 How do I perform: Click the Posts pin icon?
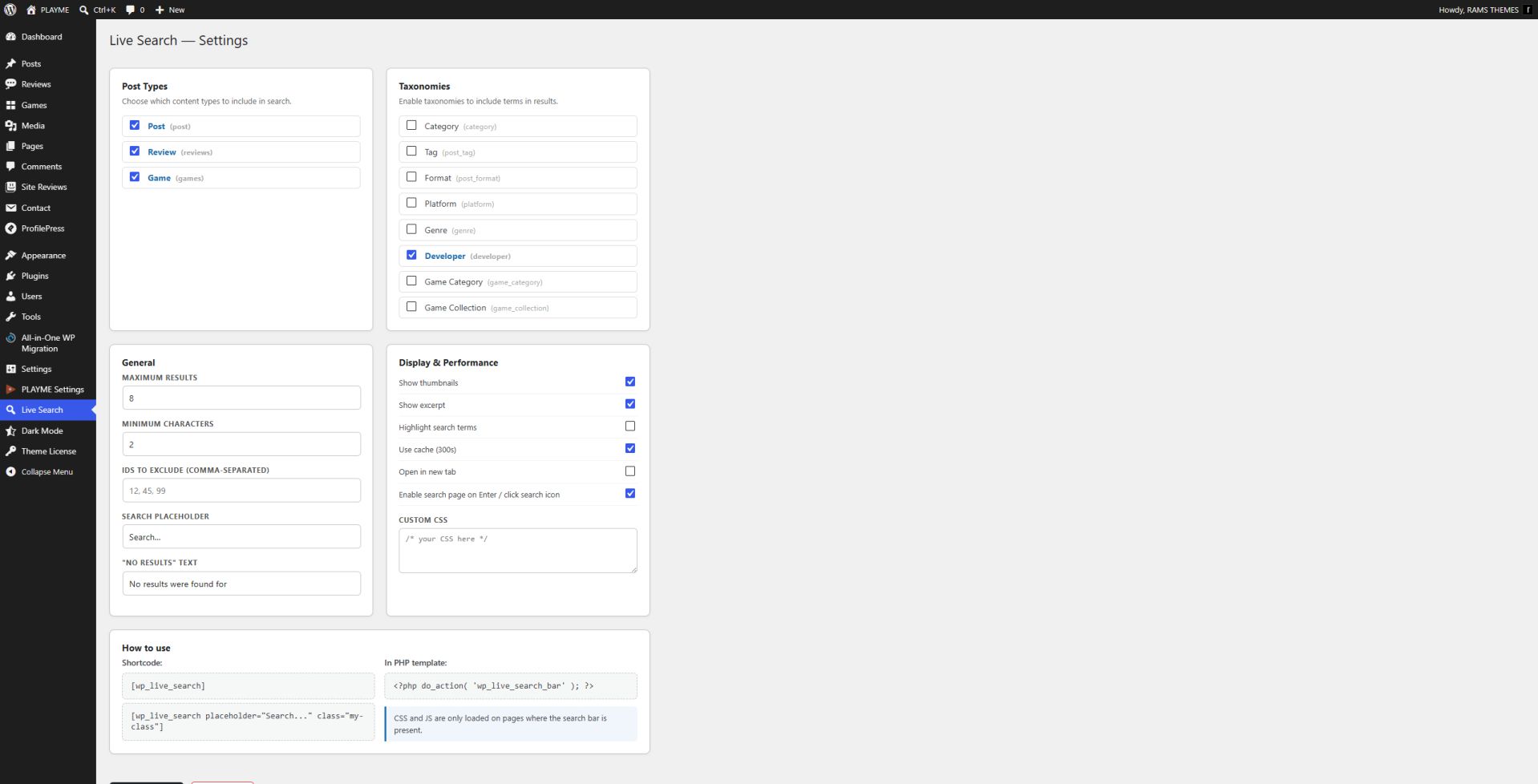[x=10, y=63]
